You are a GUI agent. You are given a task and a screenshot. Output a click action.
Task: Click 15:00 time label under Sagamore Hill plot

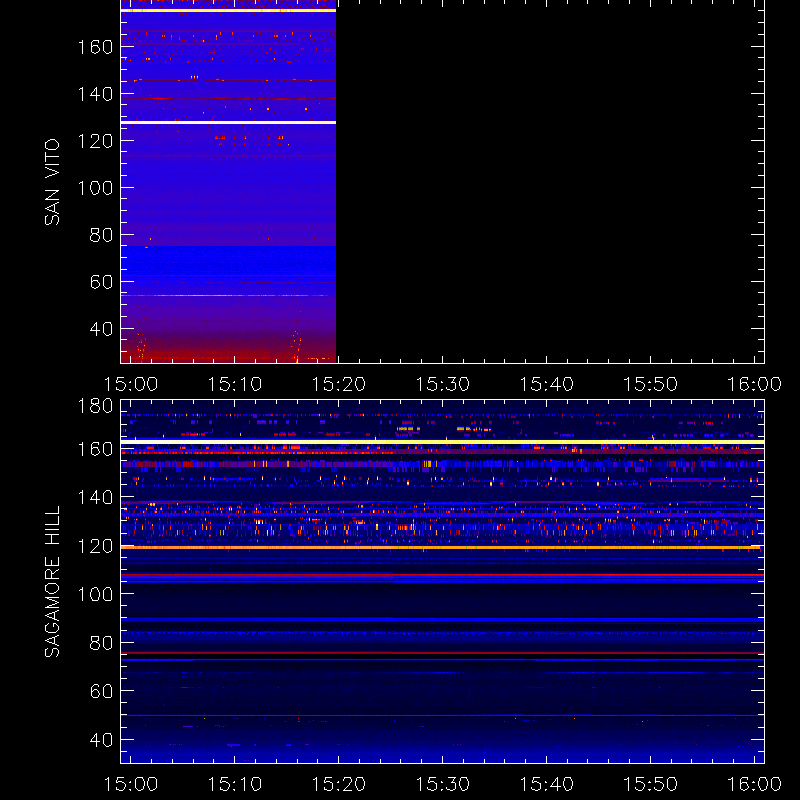(x=131, y=784)
